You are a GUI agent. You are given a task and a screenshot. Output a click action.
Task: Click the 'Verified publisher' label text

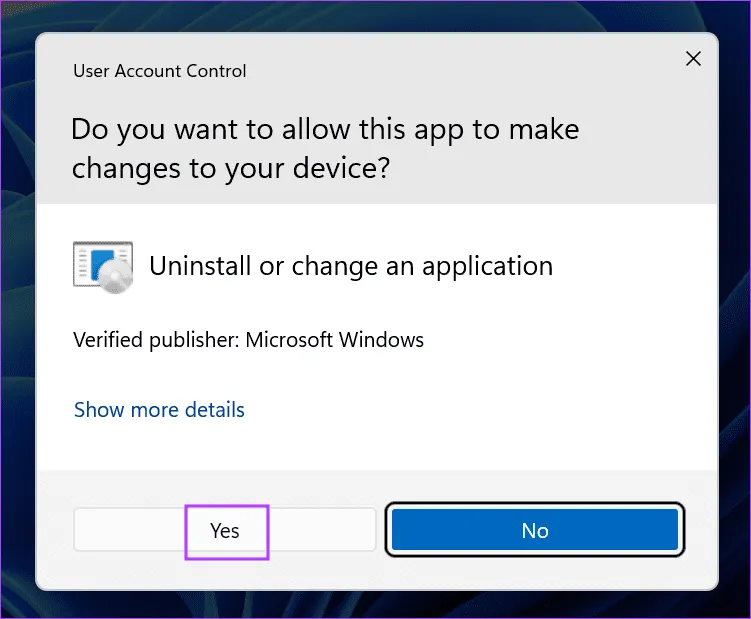click(155, 340)
